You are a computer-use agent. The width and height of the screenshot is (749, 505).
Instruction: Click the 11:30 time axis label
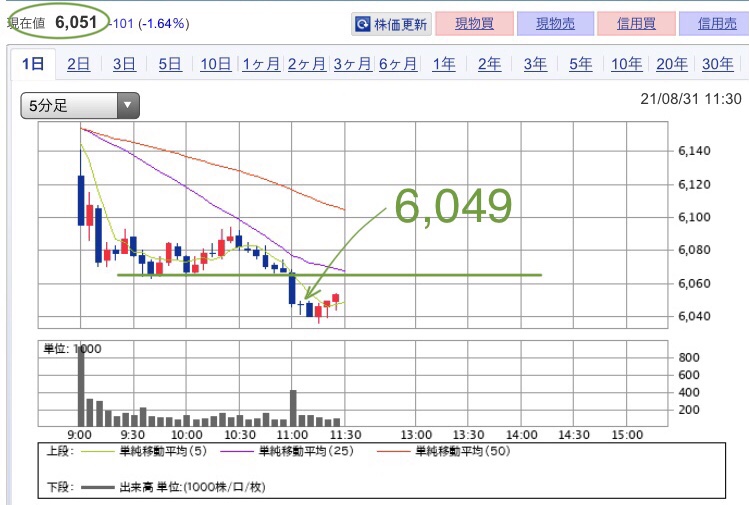[345, 435]
